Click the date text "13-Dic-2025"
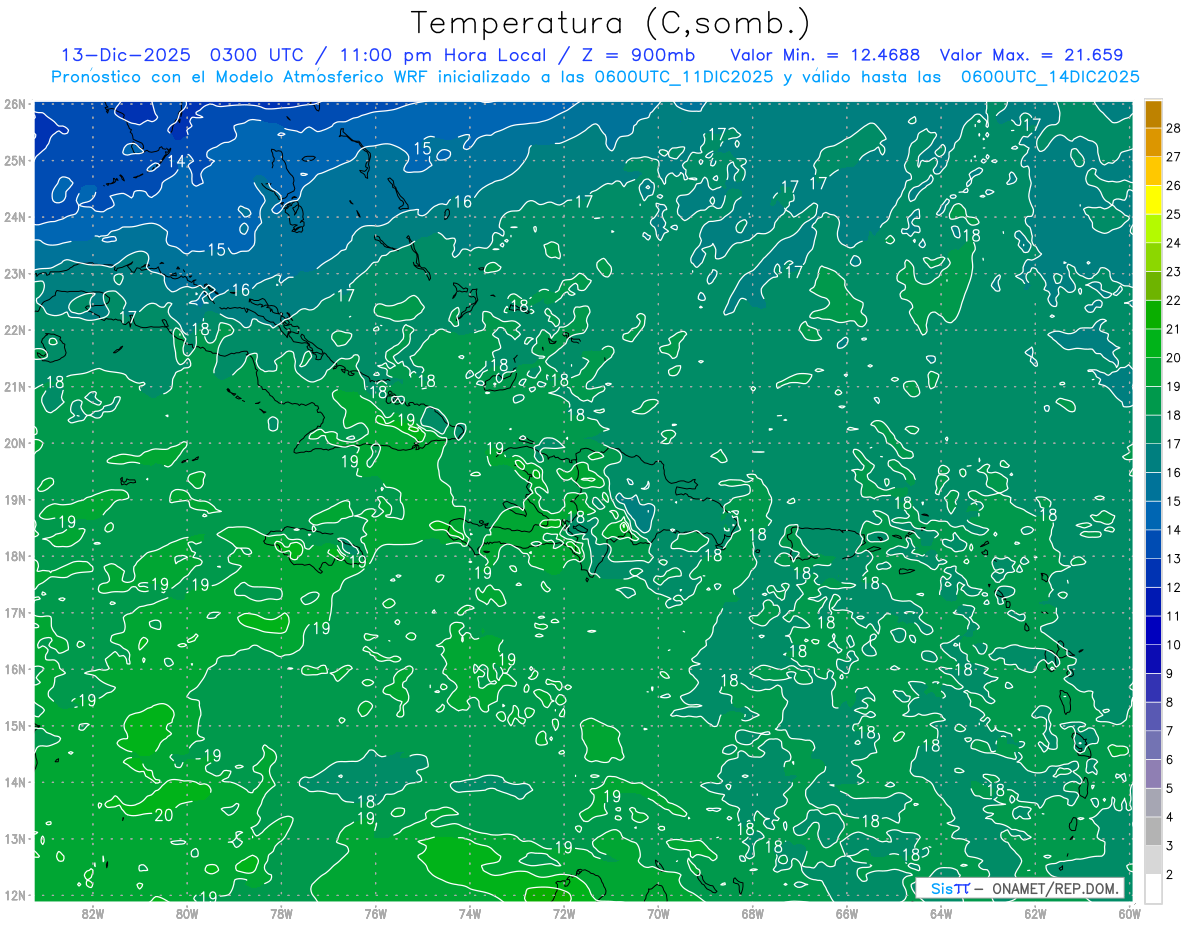The image size is (1200, 927). point(127,55)
